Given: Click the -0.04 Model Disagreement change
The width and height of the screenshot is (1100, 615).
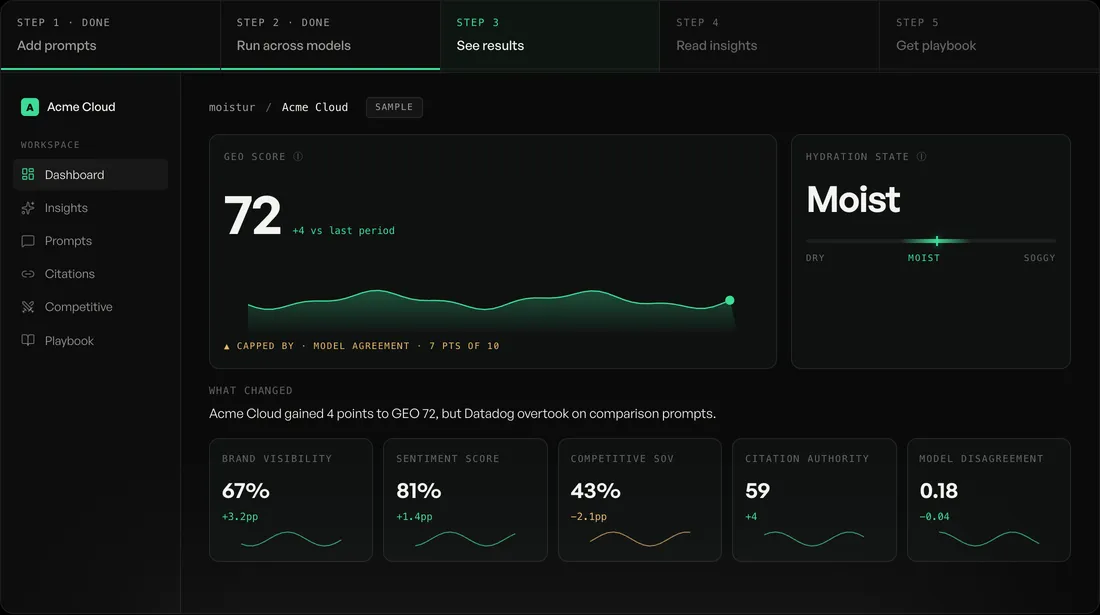Looking at the screenshot, I should (x=934, y=517).
